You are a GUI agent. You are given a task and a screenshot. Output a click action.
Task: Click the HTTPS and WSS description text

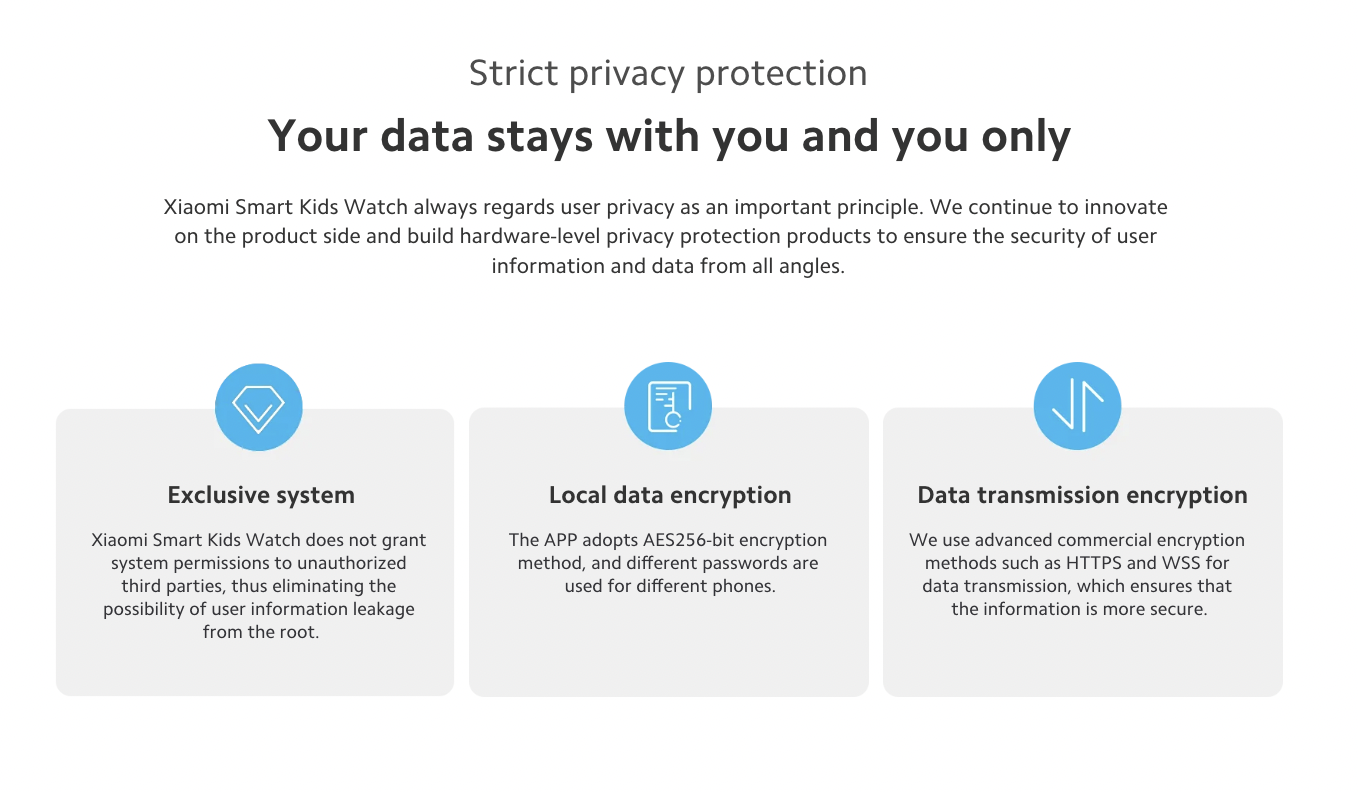point(1078,574)
